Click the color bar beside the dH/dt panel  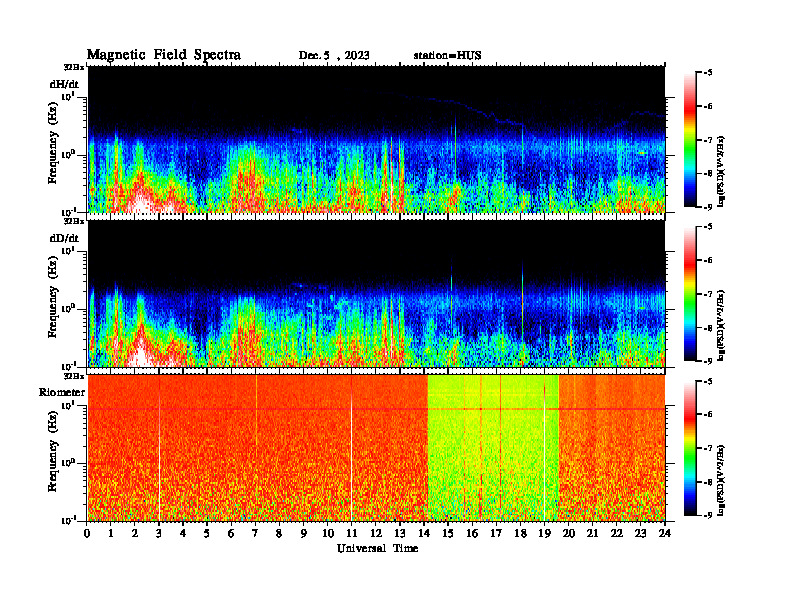coord(690,140)
